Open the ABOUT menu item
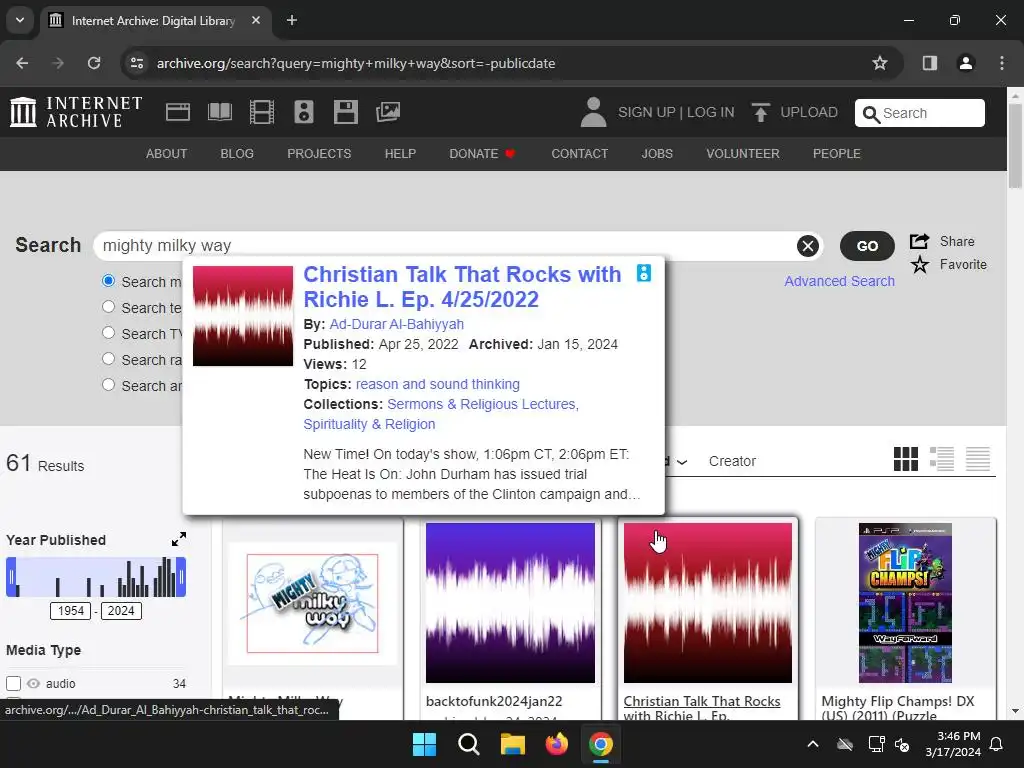 (x=167, y=153)
